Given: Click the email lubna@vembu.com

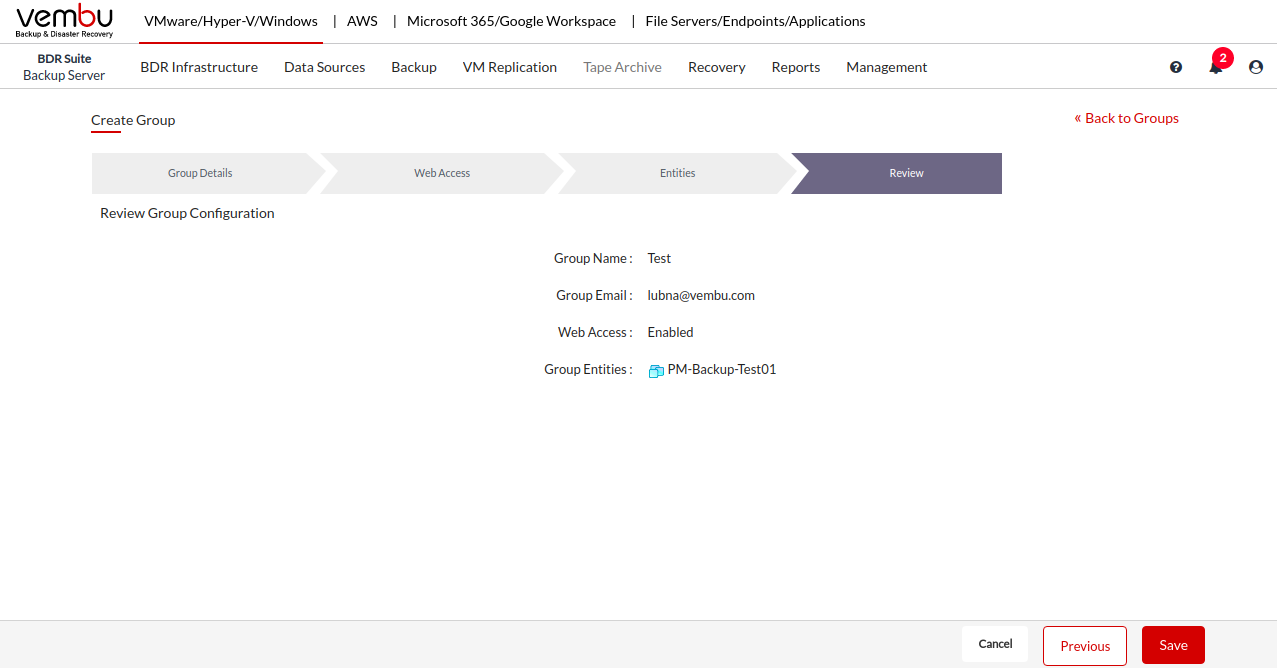Looking at the screenshot, I should coord(701,295).
